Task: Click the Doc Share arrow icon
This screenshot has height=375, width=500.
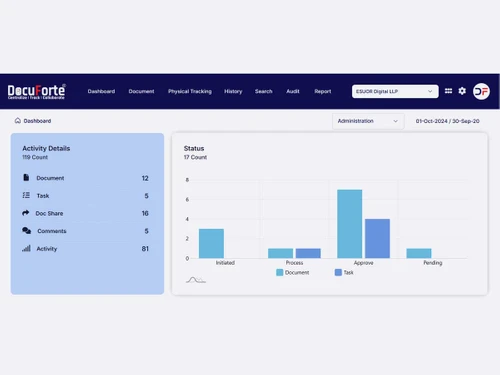Action: click(x=26, y=213)
